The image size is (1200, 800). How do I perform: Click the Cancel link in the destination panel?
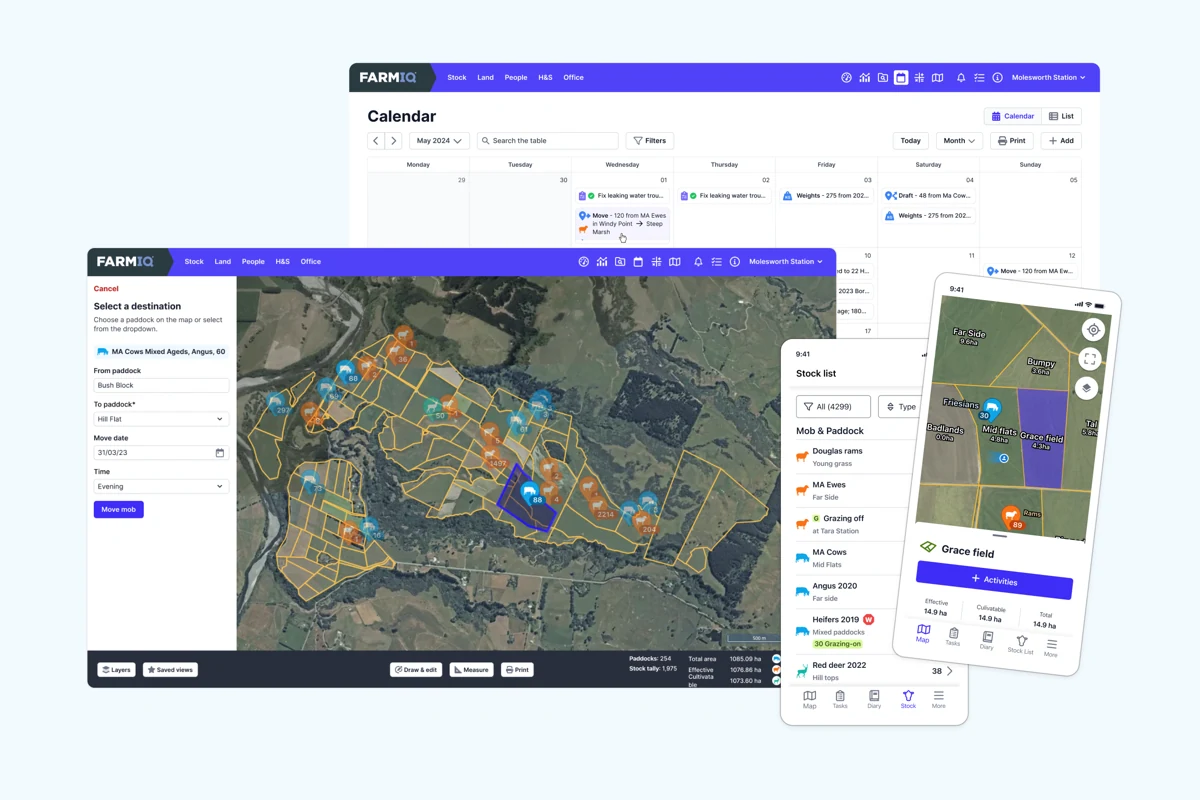[x=106, y=289]
